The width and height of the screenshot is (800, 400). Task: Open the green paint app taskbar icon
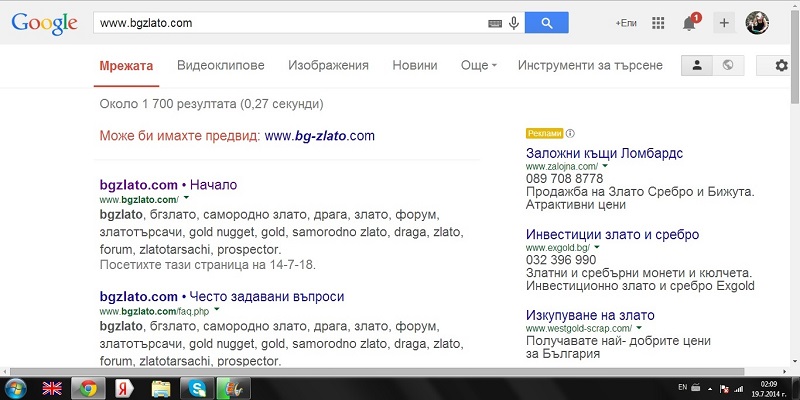(233, 389)
